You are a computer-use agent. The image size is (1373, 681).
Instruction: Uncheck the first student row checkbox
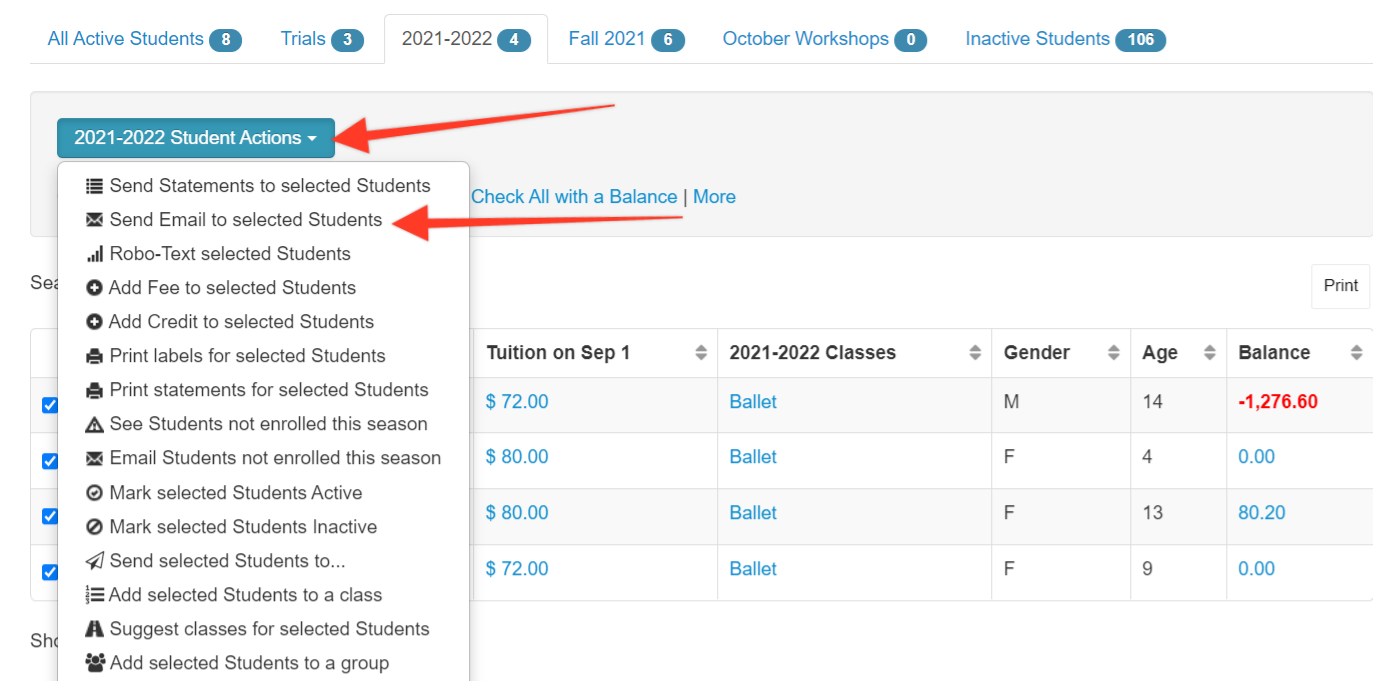point(50,405)
